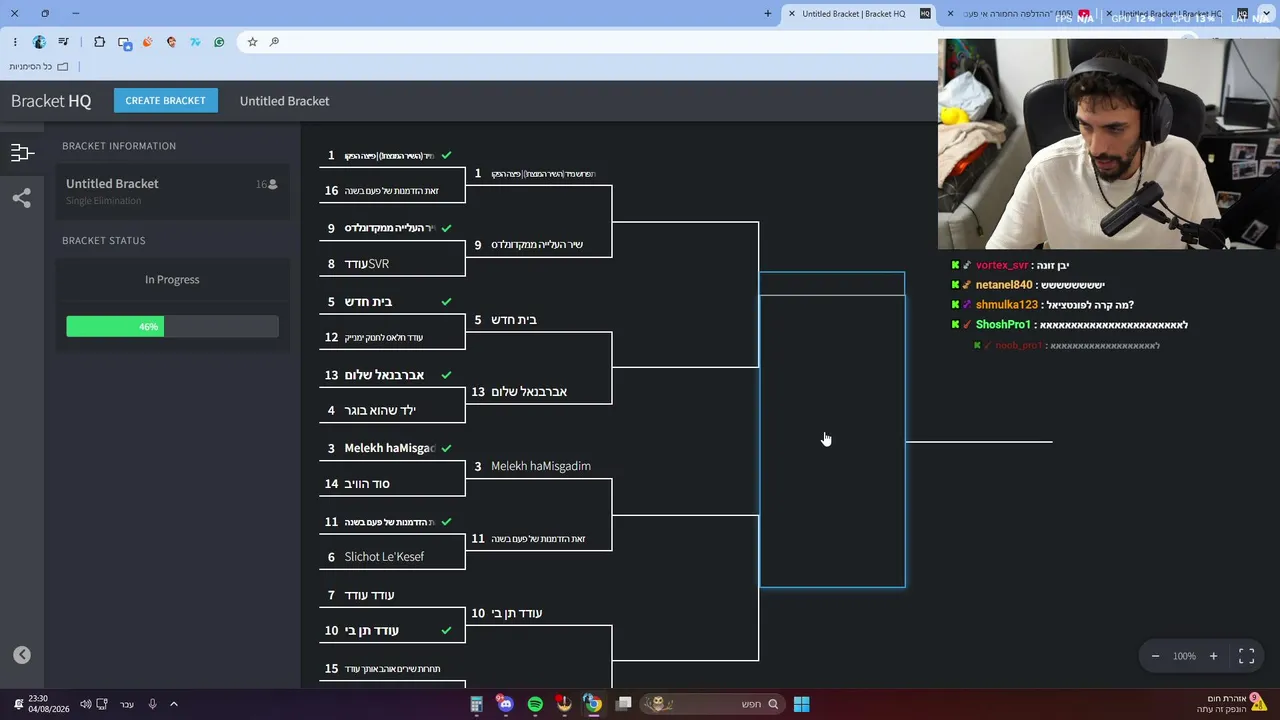Open the all bookmarks folder
Viewport: 1280px width, 720px height.
pyautogui.click(x=39, y=67)
